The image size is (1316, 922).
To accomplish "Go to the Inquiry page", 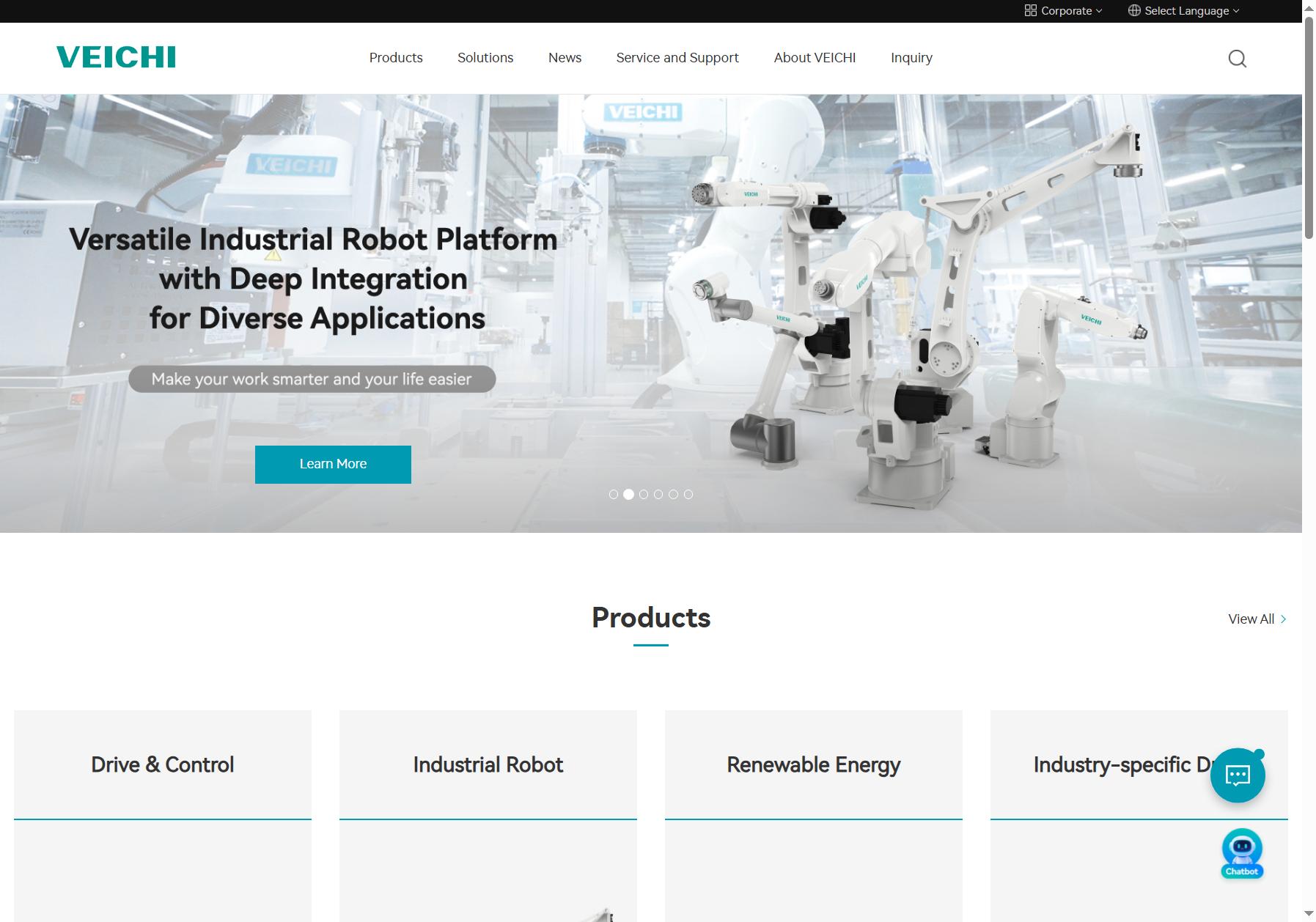I will 911,58.
